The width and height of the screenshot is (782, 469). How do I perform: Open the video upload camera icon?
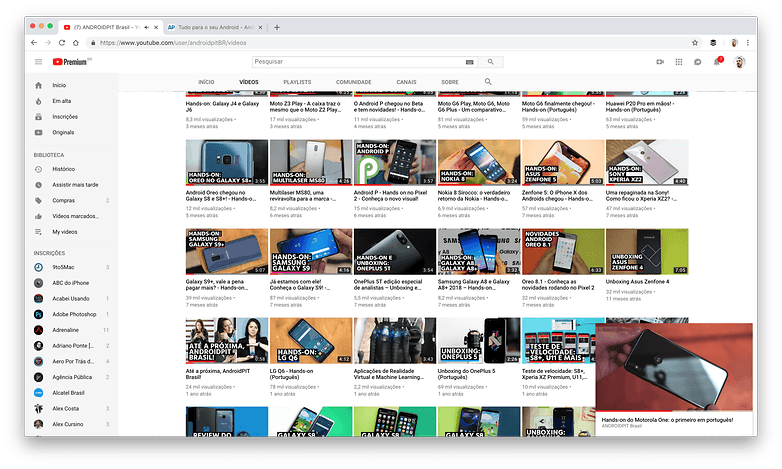tap(660, 62)
